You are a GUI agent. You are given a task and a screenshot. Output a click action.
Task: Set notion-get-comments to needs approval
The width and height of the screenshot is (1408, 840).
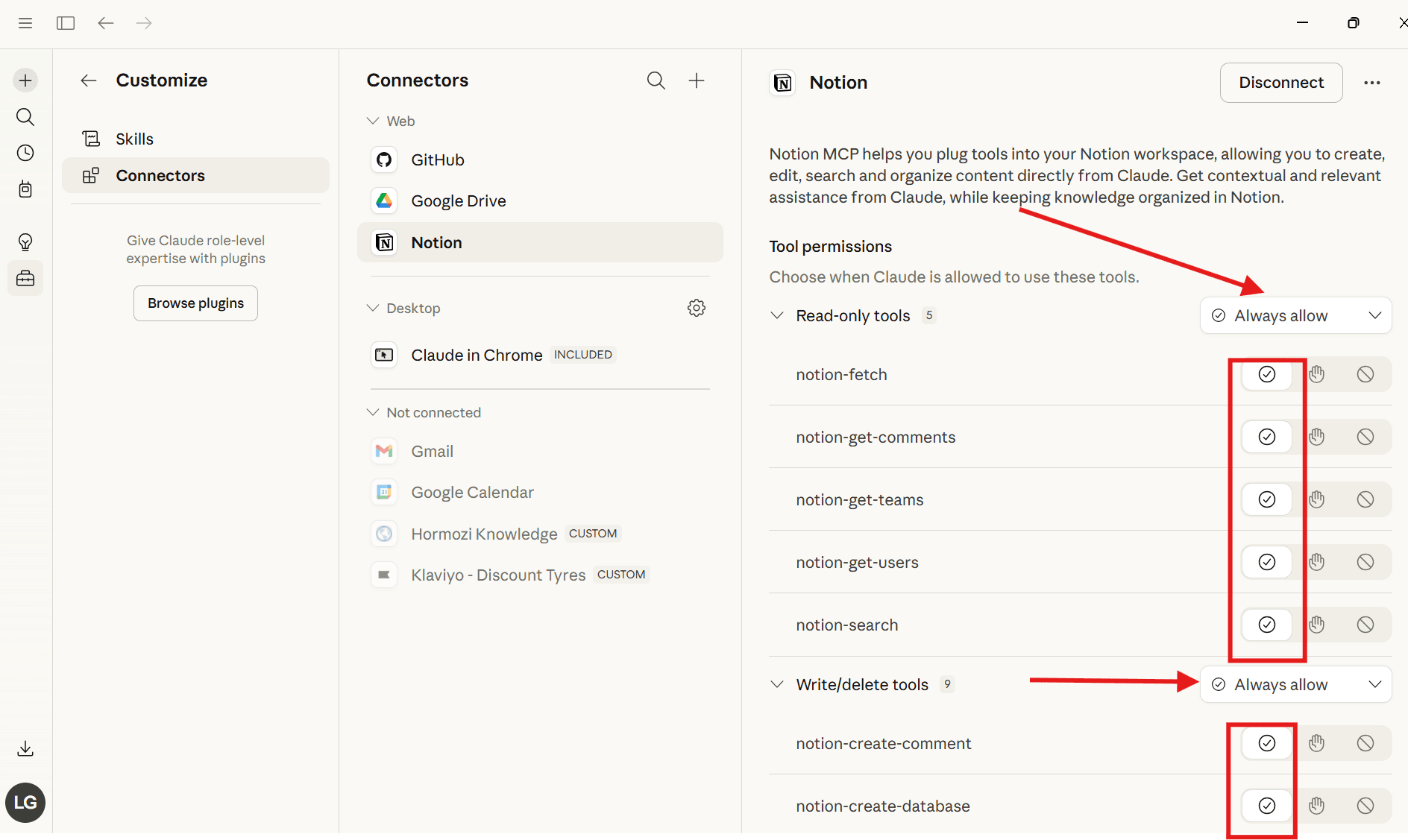(x=1316, y=438)
